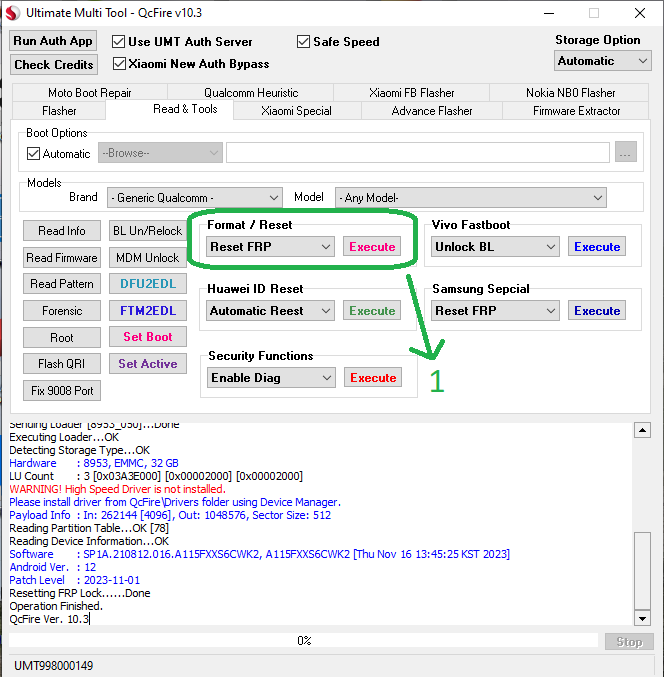Image resolution: width=664 pixels, height=677 pixels.
Task: Click the Stop button
Action: 629,642
